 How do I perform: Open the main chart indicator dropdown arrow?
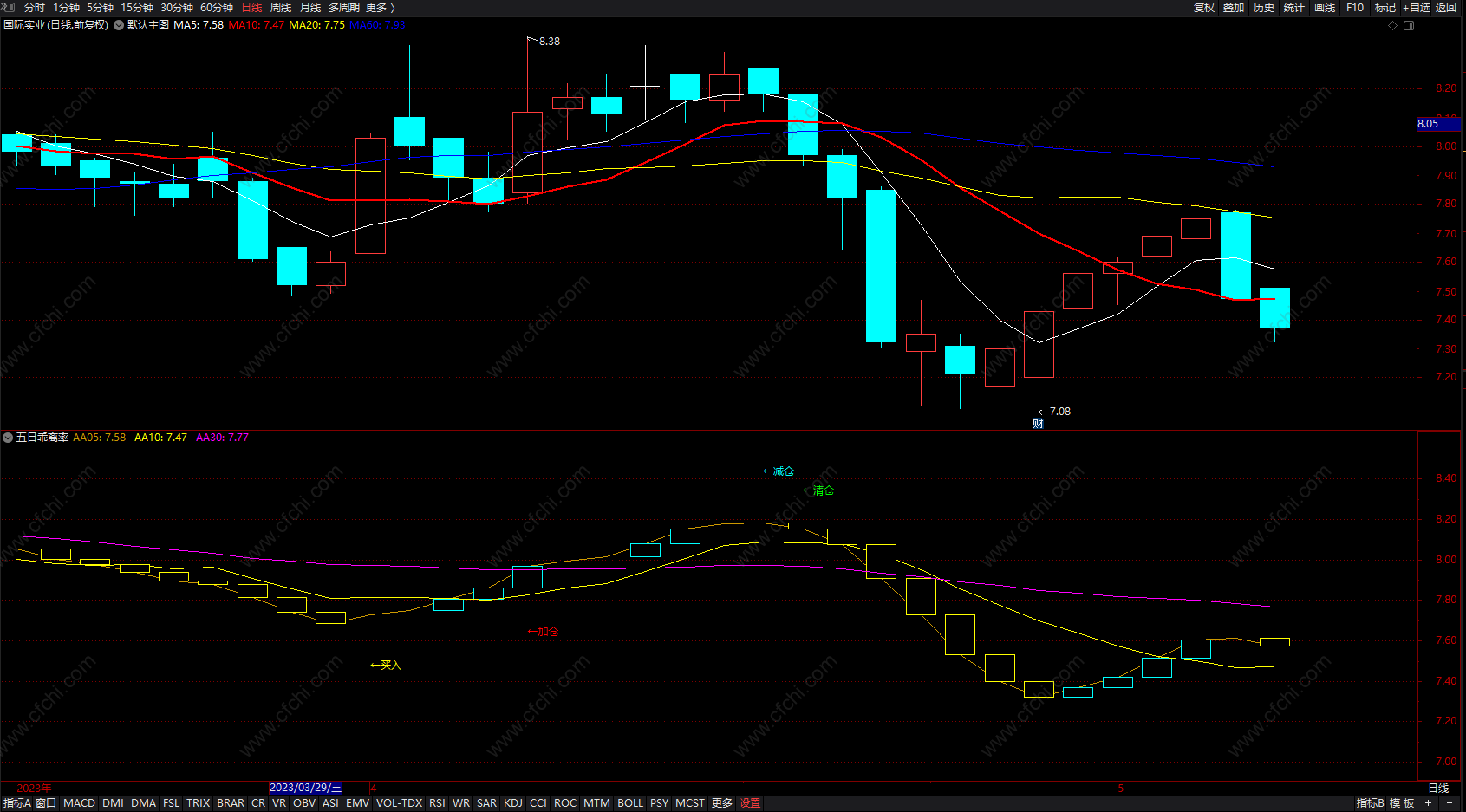click(119, 25)
